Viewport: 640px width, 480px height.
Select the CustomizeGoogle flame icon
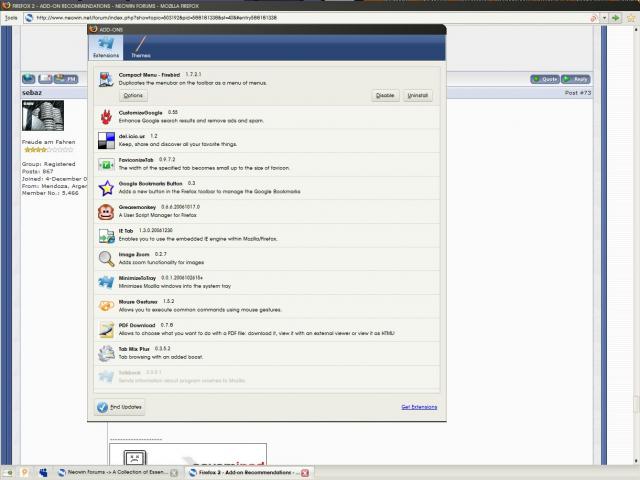point(106,117)
